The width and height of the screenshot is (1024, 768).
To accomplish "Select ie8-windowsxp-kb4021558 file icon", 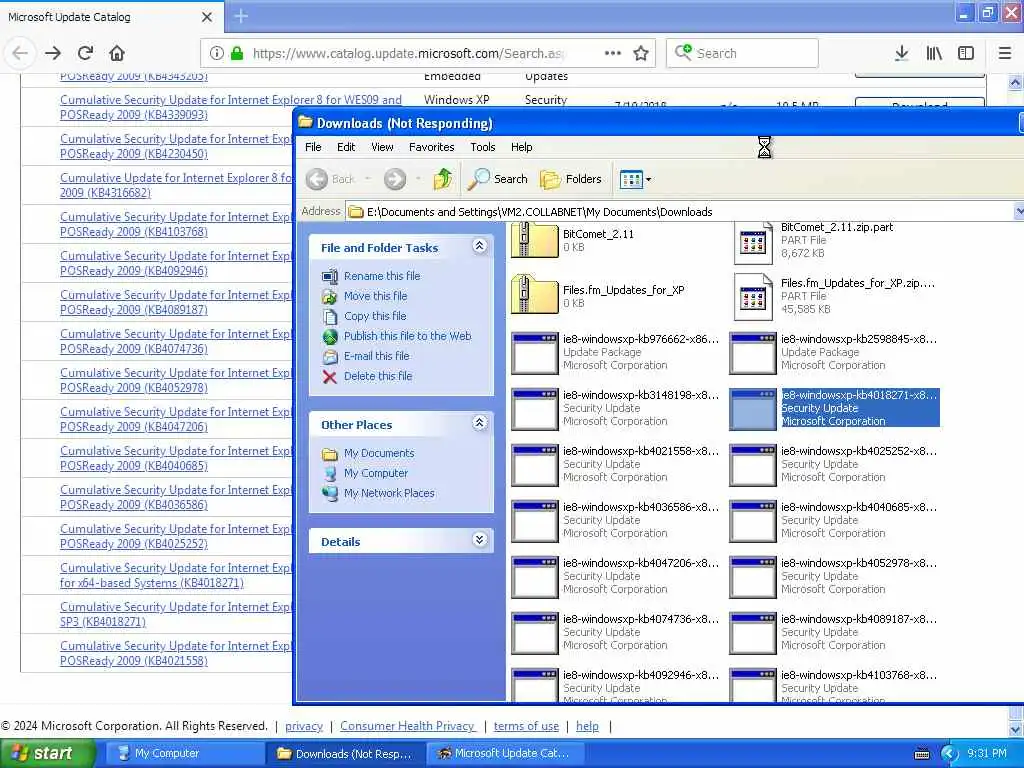I will (534, 464).
